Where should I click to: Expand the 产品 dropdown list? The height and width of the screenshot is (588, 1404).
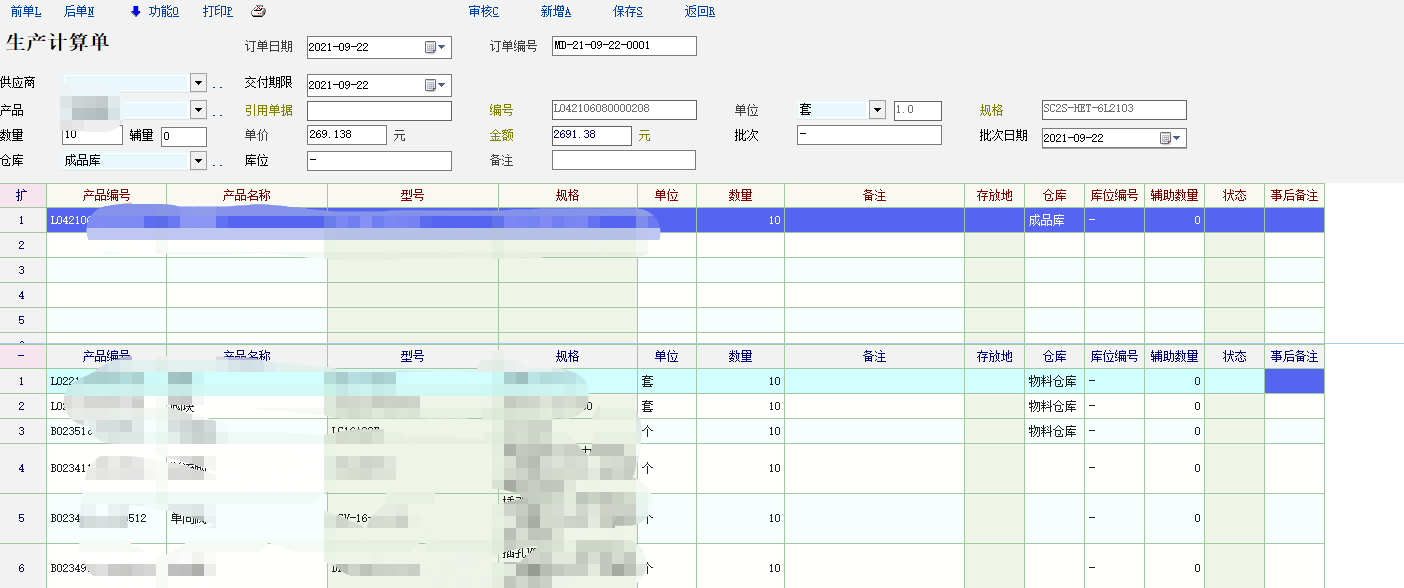point(198,110)
